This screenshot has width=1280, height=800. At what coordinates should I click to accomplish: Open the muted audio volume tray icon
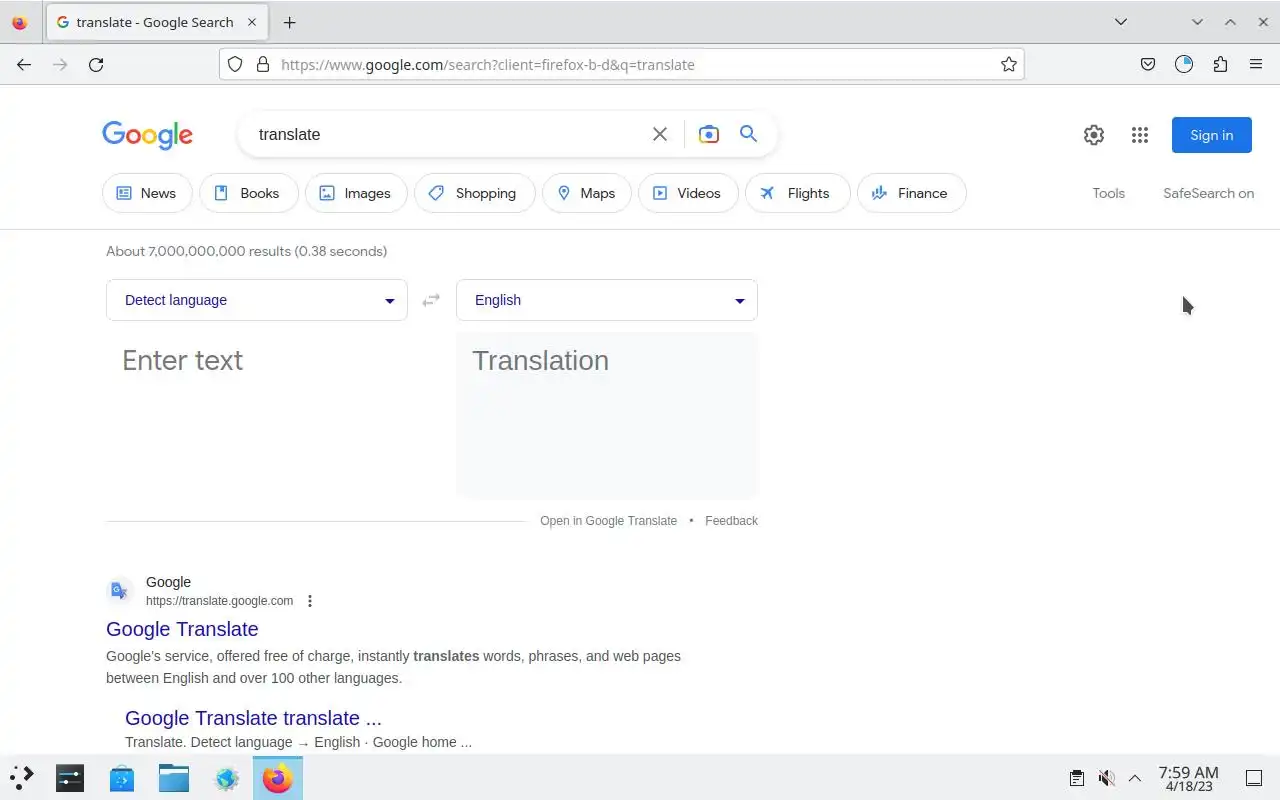click(x=1106, y=778)
